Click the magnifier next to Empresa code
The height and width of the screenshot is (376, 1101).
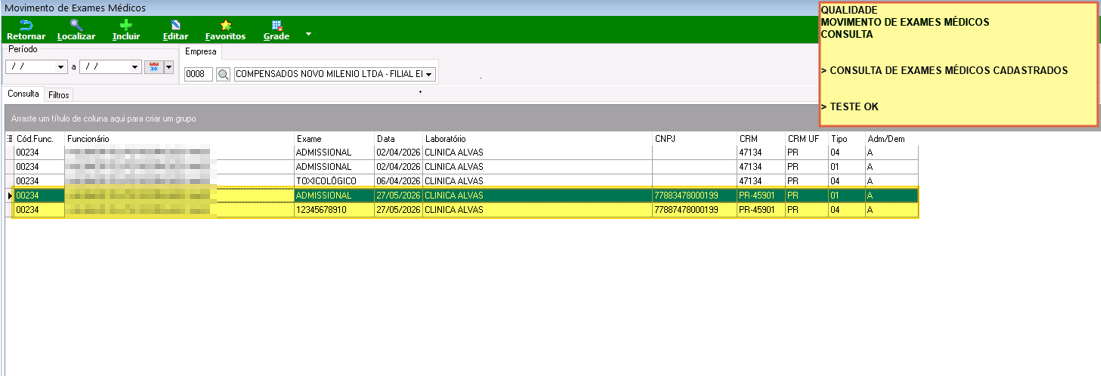point(223,74)
